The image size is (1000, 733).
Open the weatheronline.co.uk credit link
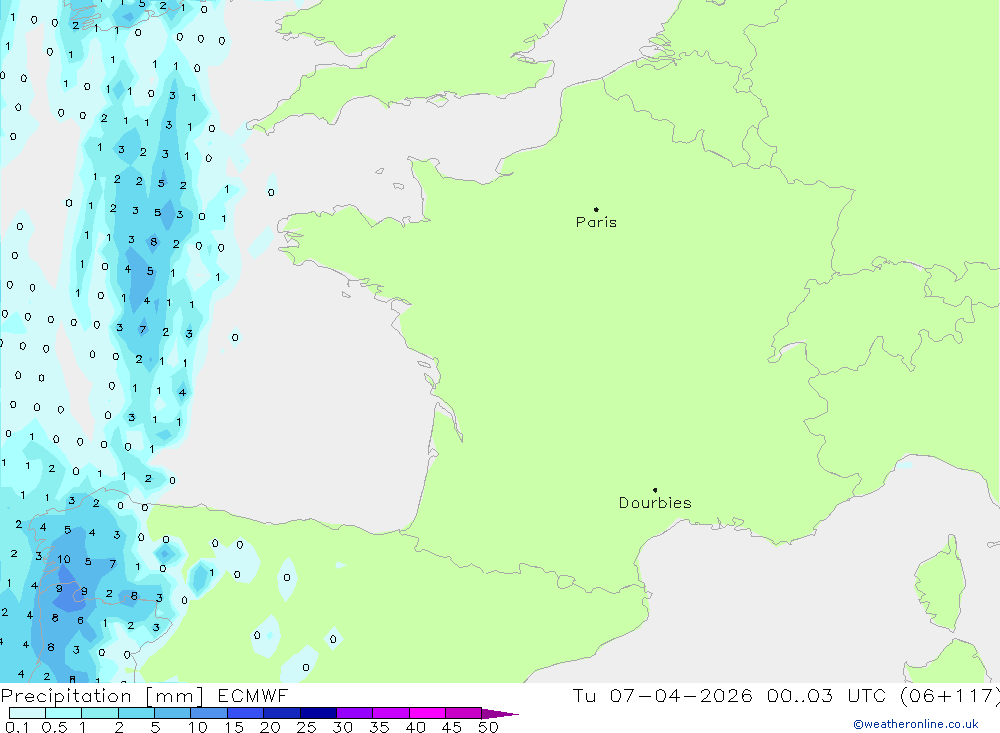click(x=916, y=724)
